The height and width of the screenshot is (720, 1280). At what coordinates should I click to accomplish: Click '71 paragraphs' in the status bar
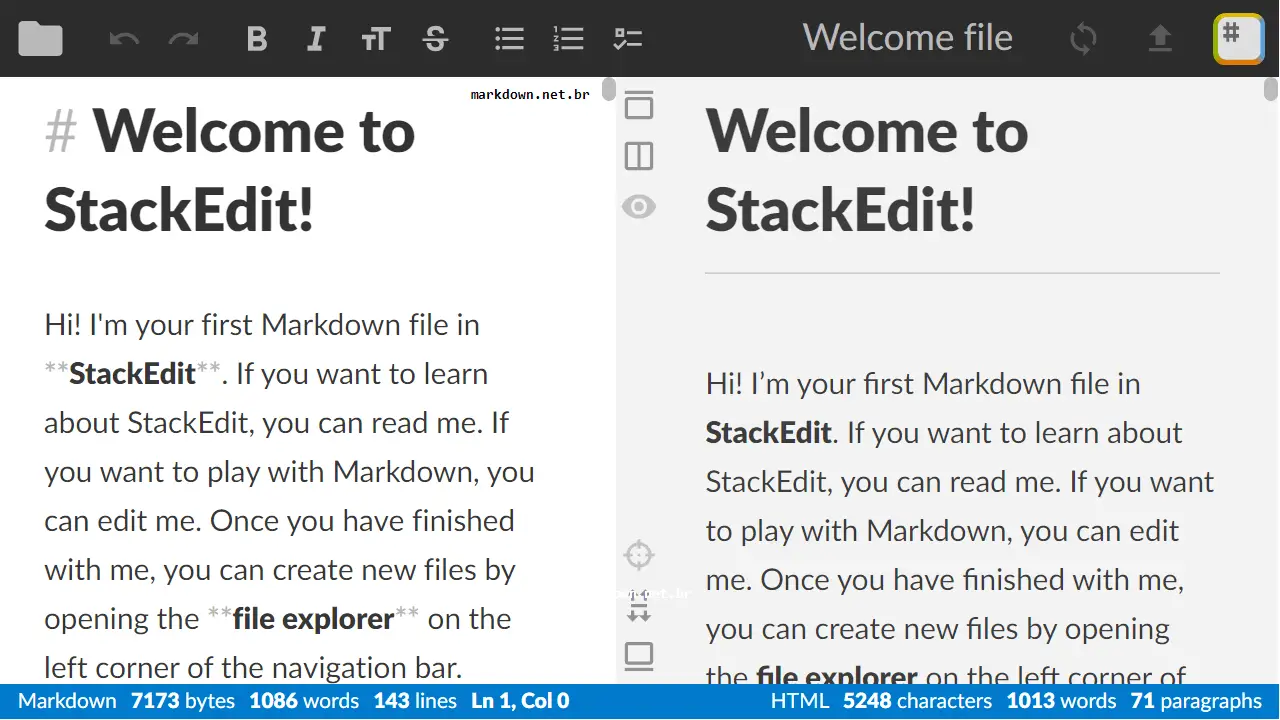point(1197,701)
